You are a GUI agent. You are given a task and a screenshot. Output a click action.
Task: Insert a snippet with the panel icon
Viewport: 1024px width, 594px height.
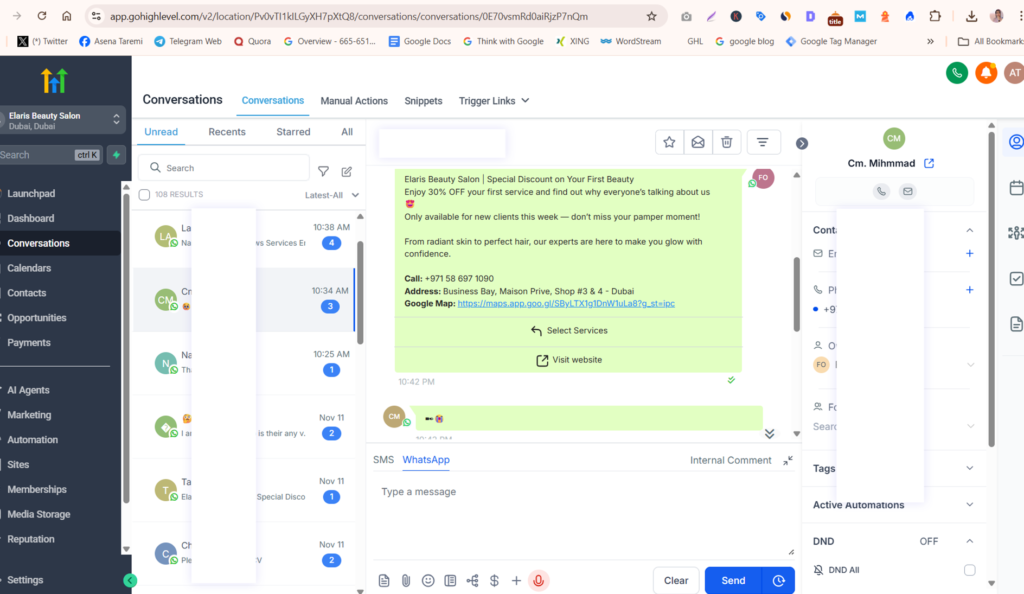click(450, 580)
